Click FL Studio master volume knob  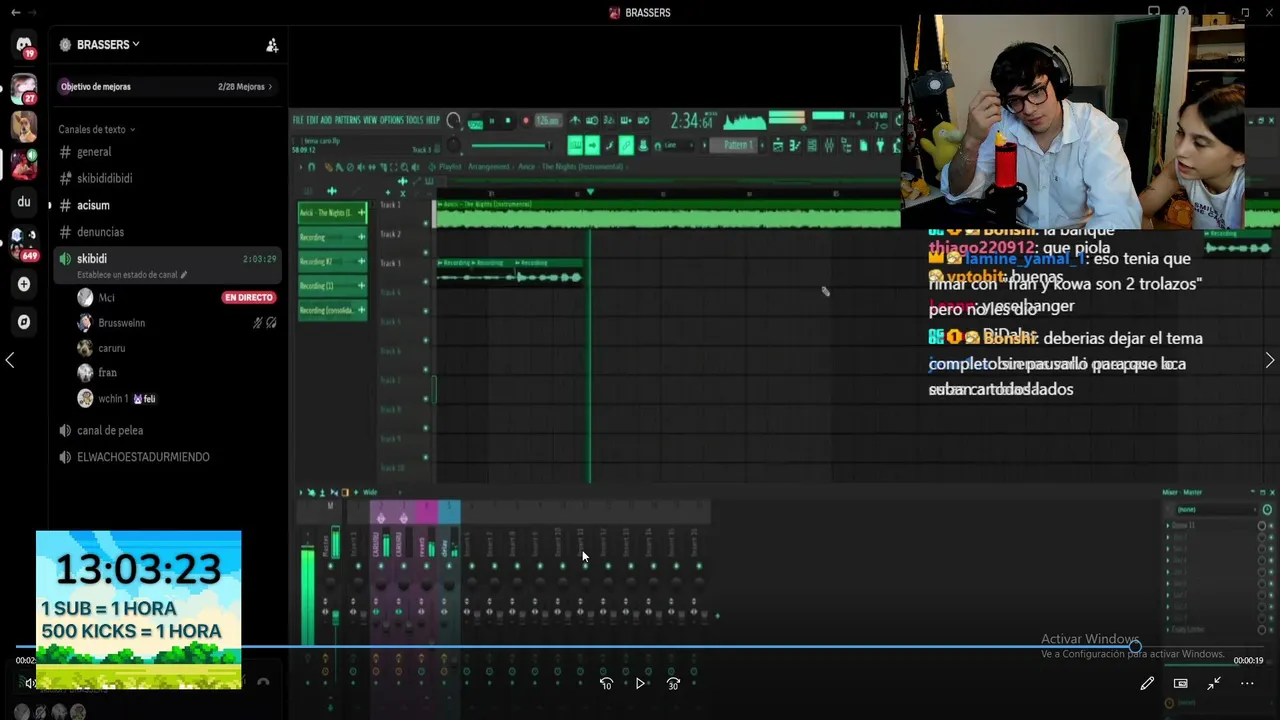pyautogui.click(x=453, y=121)
